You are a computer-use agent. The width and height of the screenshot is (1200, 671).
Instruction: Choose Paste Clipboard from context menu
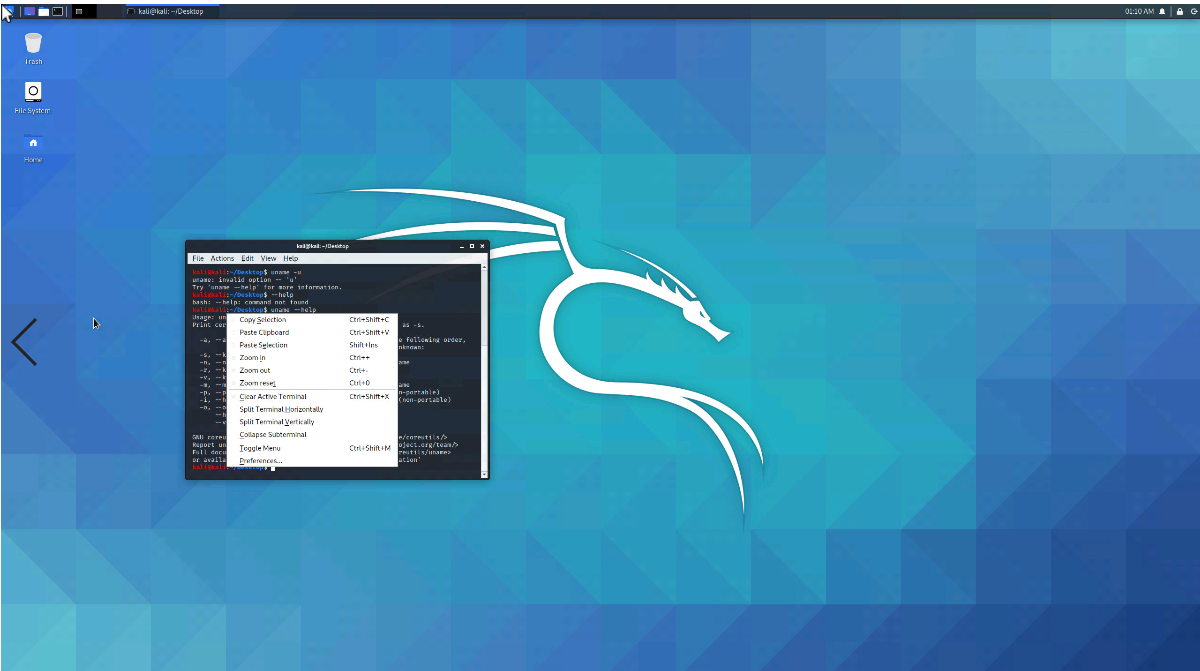click(x=313, y=332)
